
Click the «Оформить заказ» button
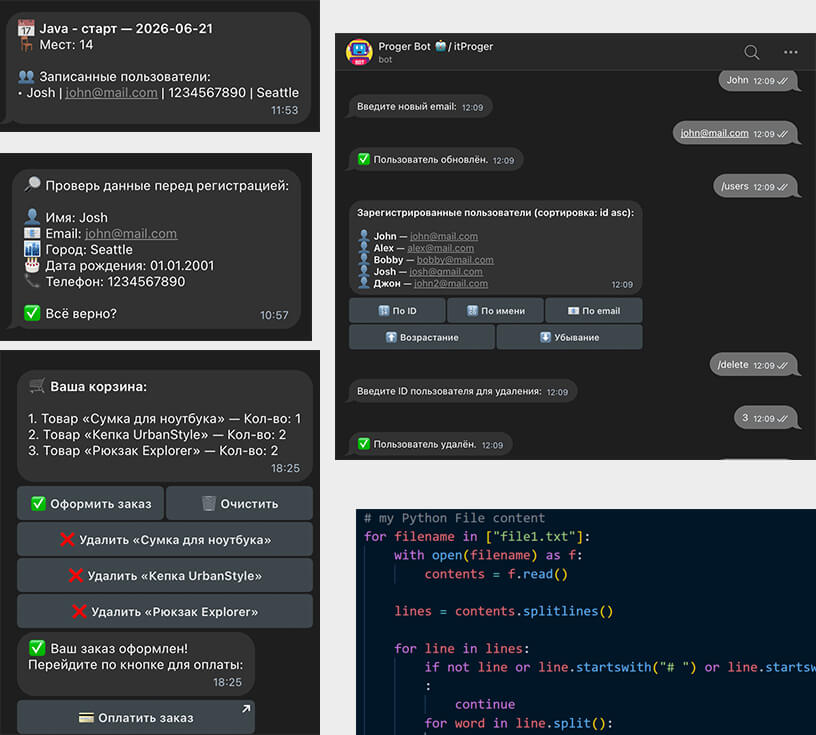pyautogui.click(x=91, y=503)
